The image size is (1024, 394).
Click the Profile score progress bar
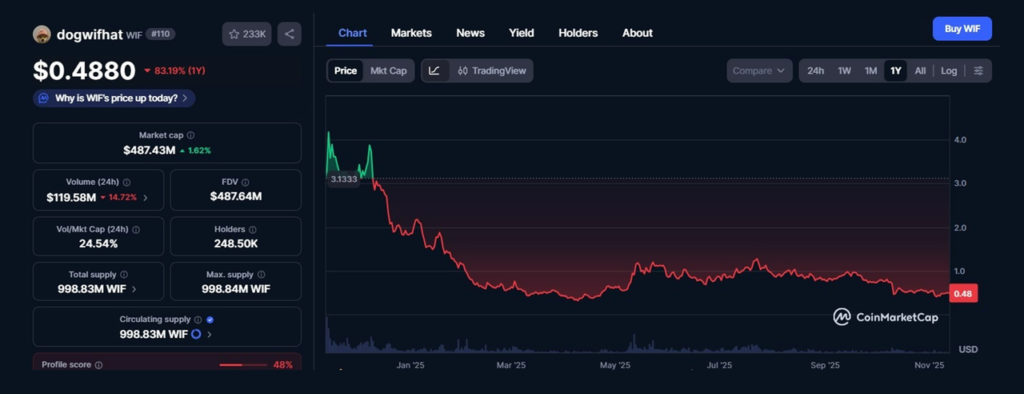[243, 365]
